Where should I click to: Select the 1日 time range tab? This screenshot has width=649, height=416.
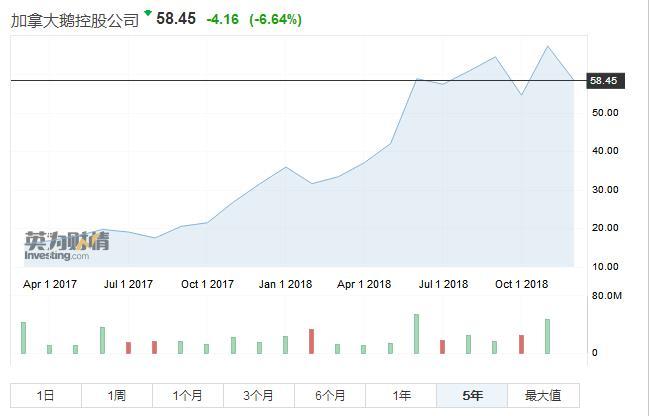pyautogui.click(x=46, y=395)
